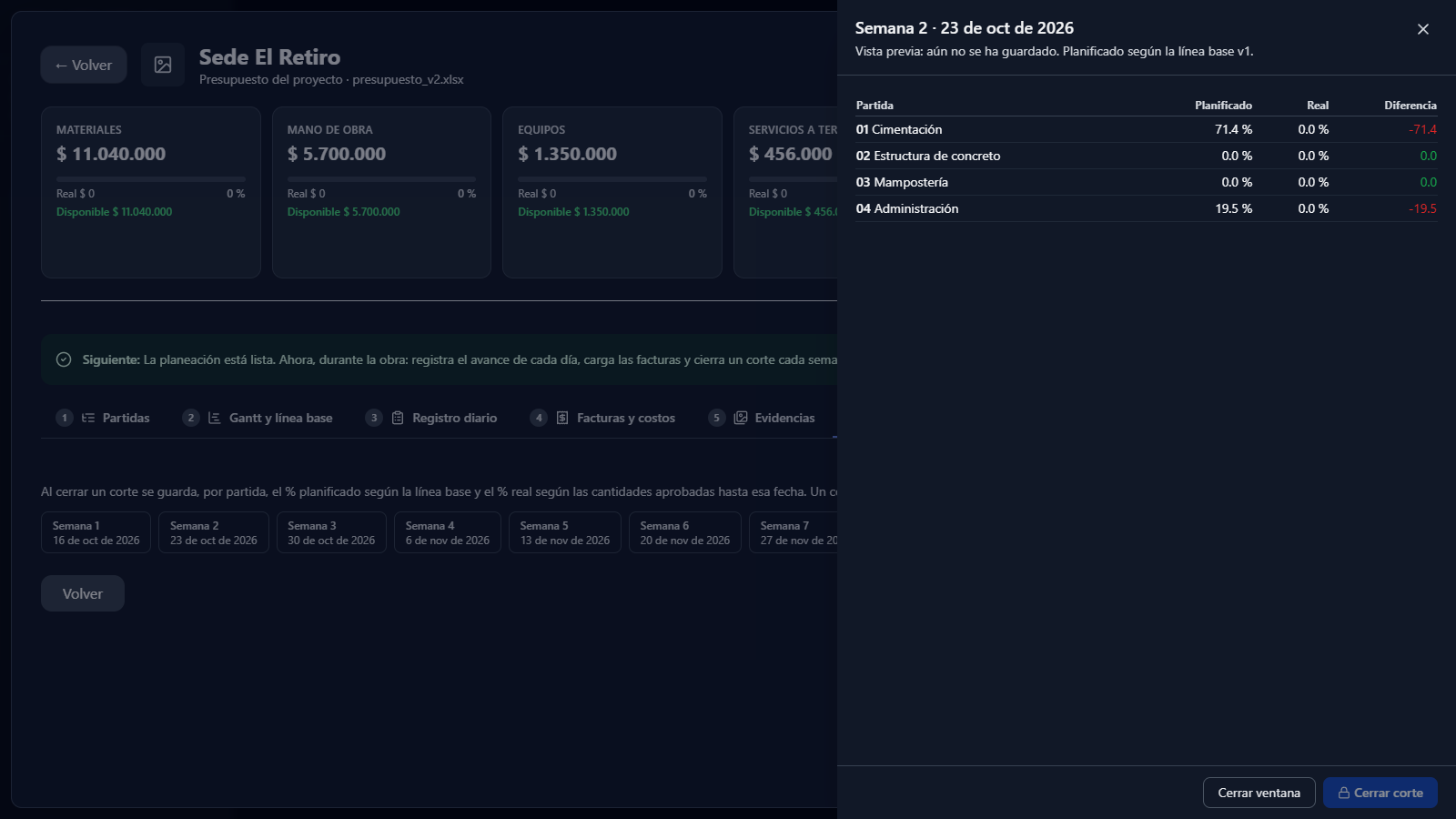This screenshot has width=1456, height=819.
Task: Click the lock icon on Cerrar corte
Action: pyautogui.click(x=1343, y=793)
